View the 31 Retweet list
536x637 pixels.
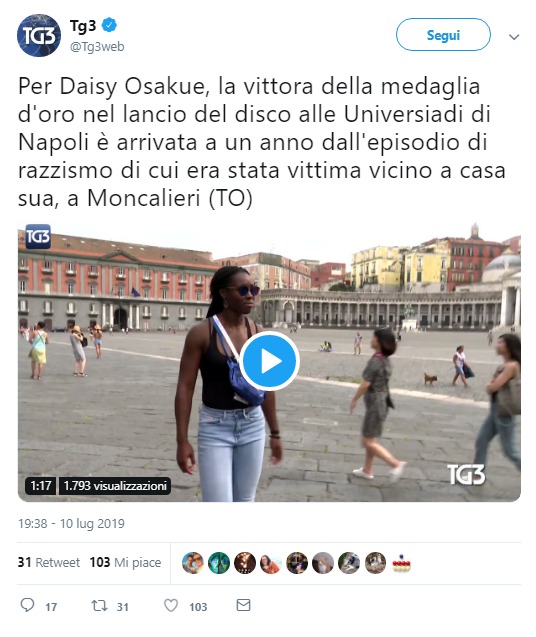point(49,562)
